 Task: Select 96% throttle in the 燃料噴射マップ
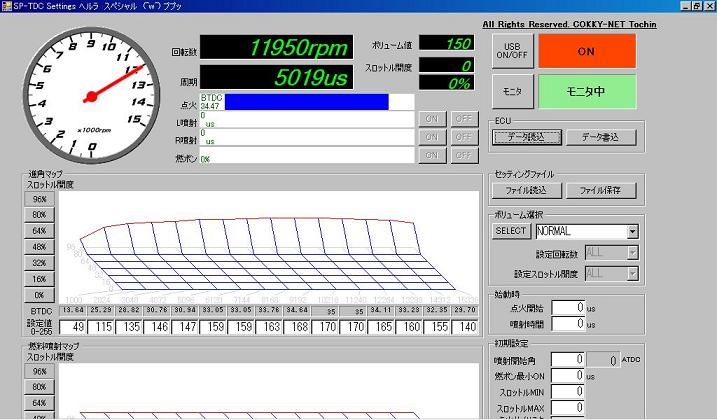[39, 371]
